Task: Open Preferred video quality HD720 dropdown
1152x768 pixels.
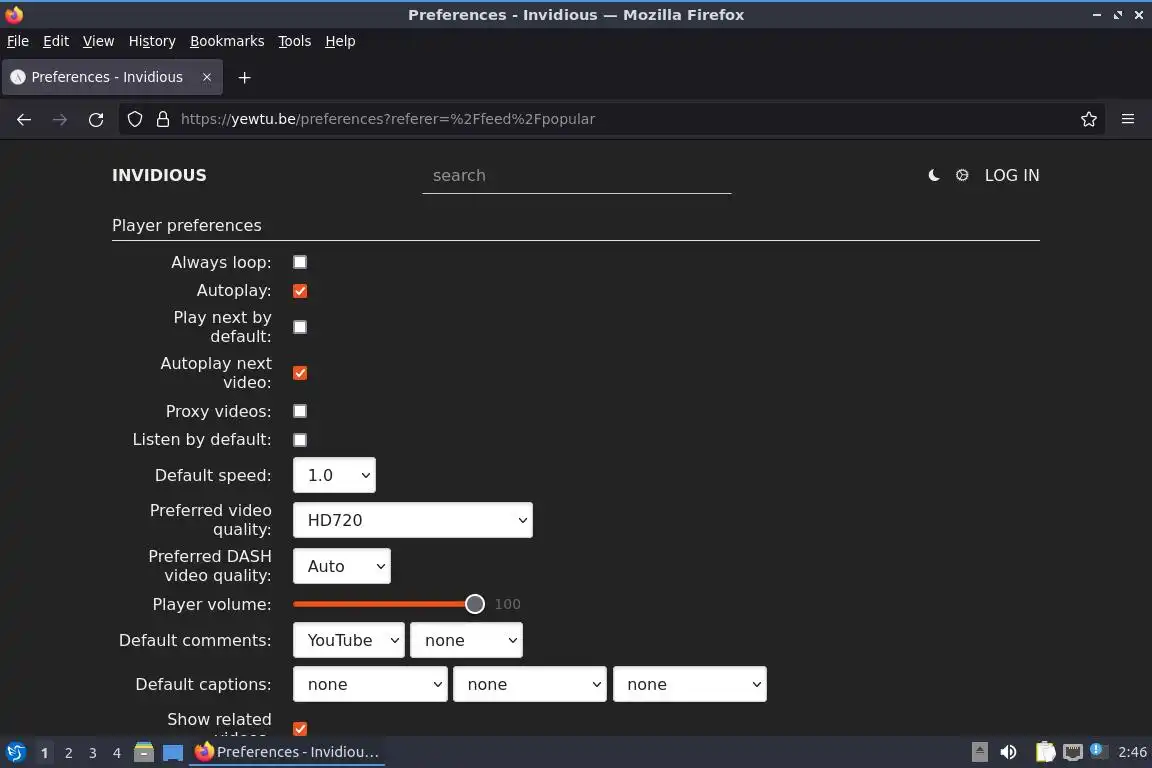Action: click(413, 520)
